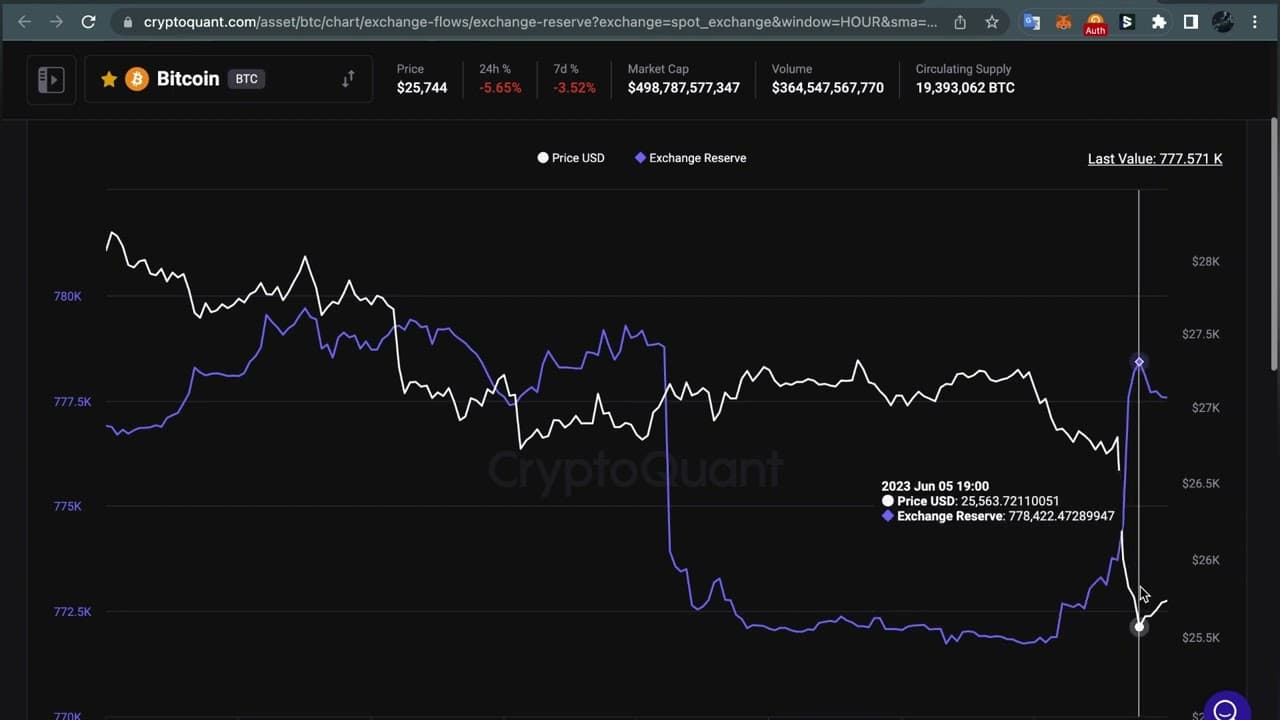Click the Price USD data point marker

point(1139,627)
